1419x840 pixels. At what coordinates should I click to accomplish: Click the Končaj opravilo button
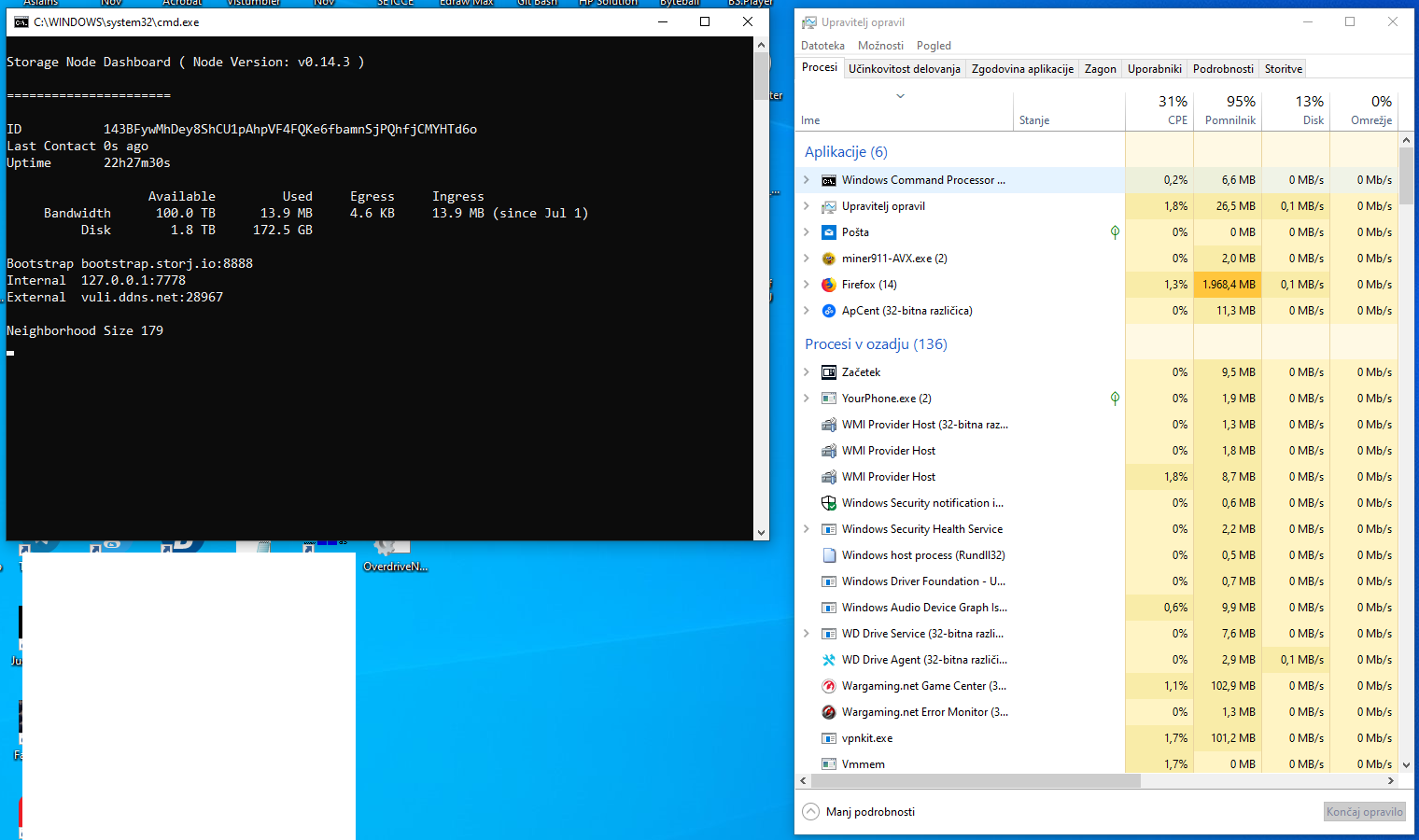[1365, 812]
